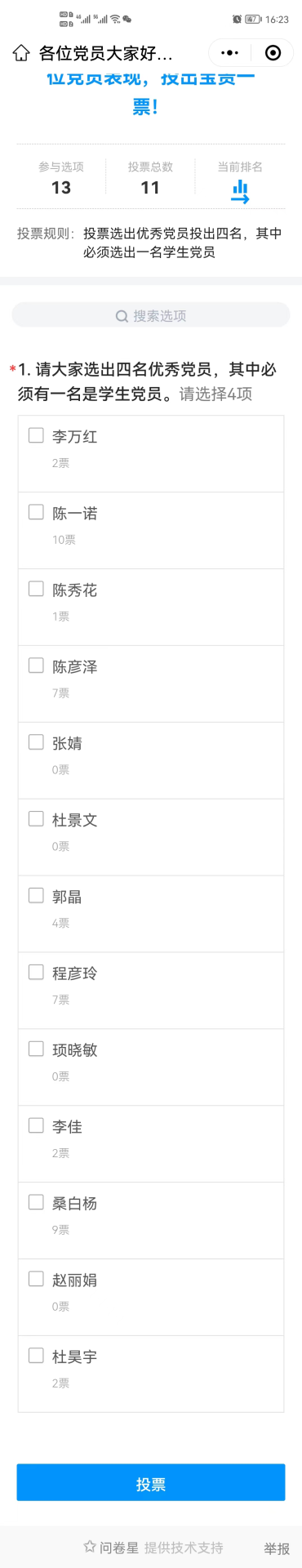
Task: Tap the magnifier icon in search box
Action: tap(122, 316)
